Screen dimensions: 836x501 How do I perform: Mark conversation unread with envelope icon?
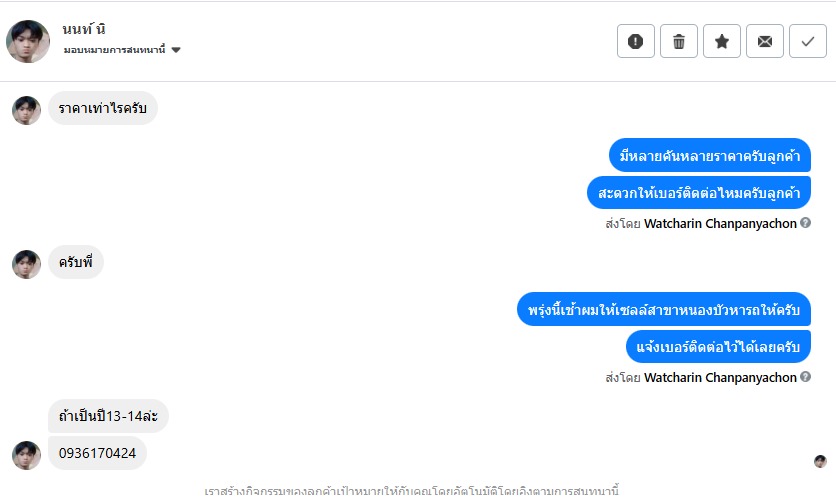click(765, 41)
